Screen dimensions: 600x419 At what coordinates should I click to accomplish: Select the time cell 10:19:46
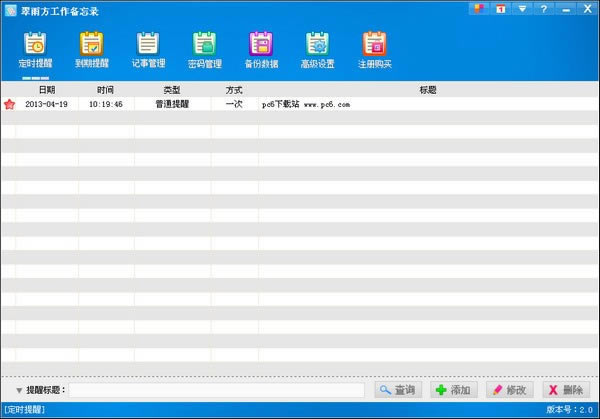coord(106,104)
